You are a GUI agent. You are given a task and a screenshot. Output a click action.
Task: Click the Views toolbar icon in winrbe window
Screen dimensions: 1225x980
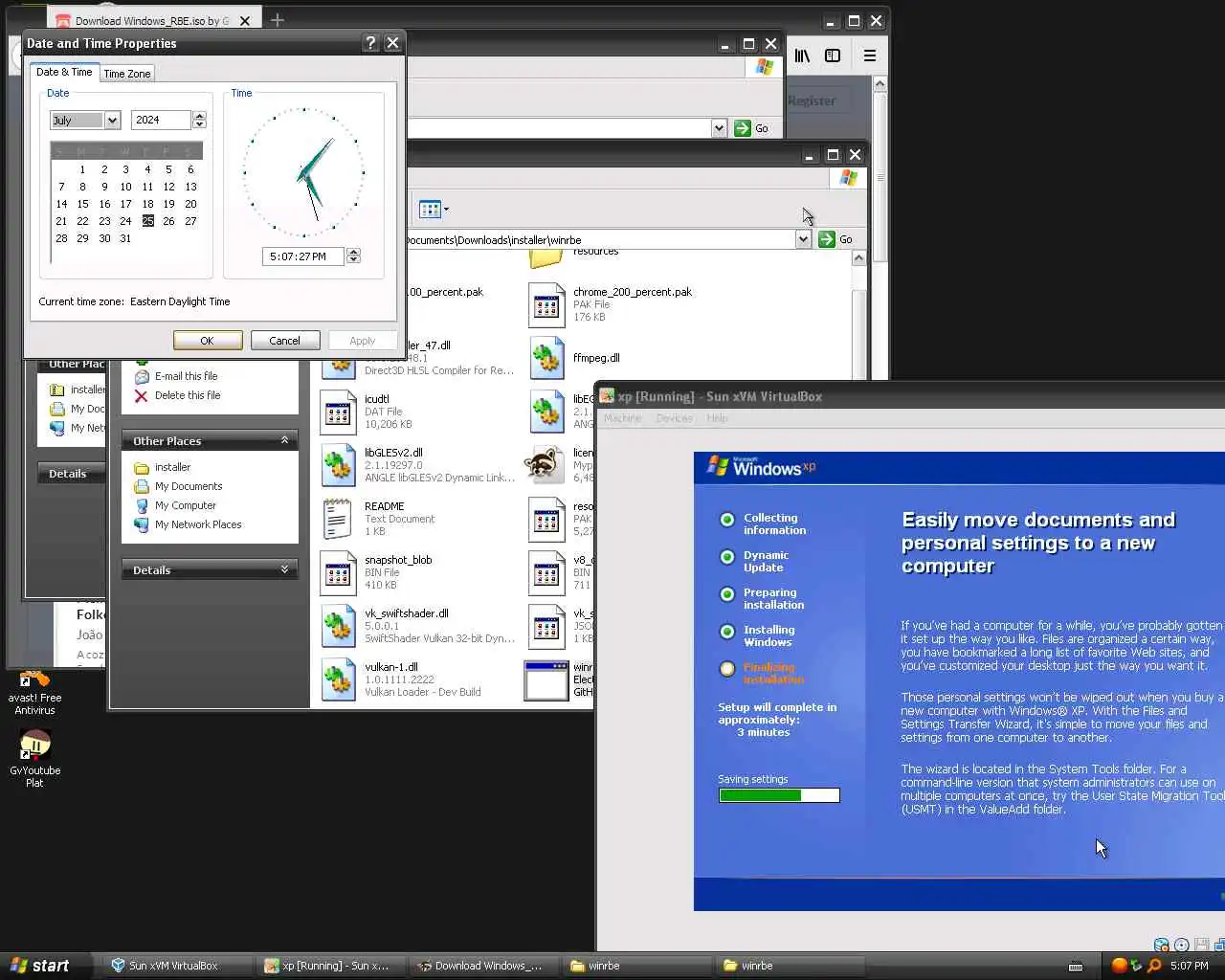[x=430, y=209]
